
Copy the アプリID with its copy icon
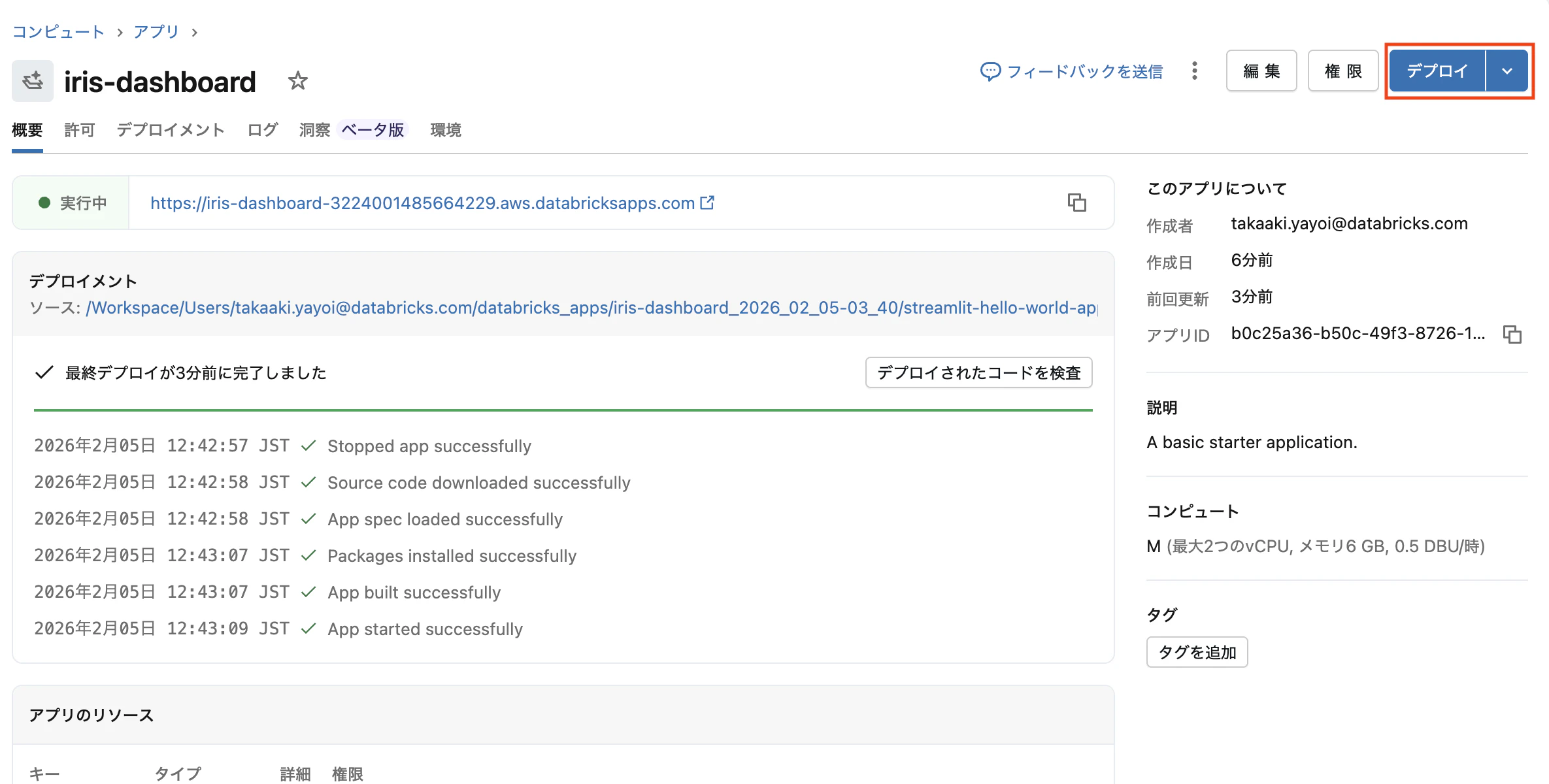tap(1514, 335)
